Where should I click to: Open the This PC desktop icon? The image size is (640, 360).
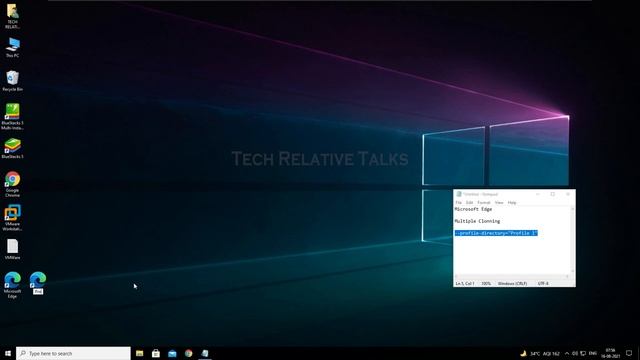pyautogui.click(x=12, y=47)
